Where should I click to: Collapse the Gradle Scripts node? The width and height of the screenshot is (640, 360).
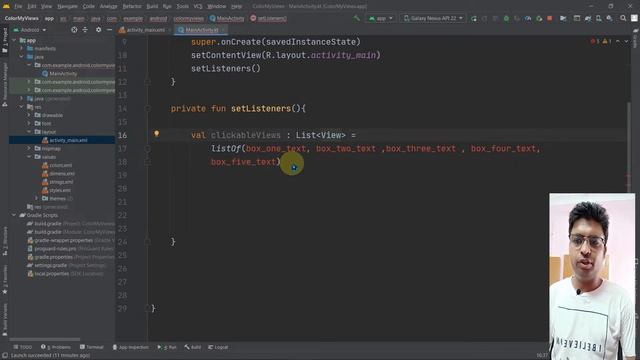coord(14,215)
